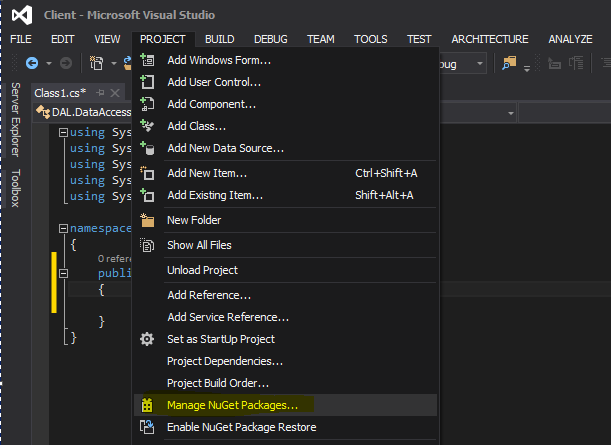Open the EDIT menu
The width and height of the screenshot is (611, 445).
(63, 39)
